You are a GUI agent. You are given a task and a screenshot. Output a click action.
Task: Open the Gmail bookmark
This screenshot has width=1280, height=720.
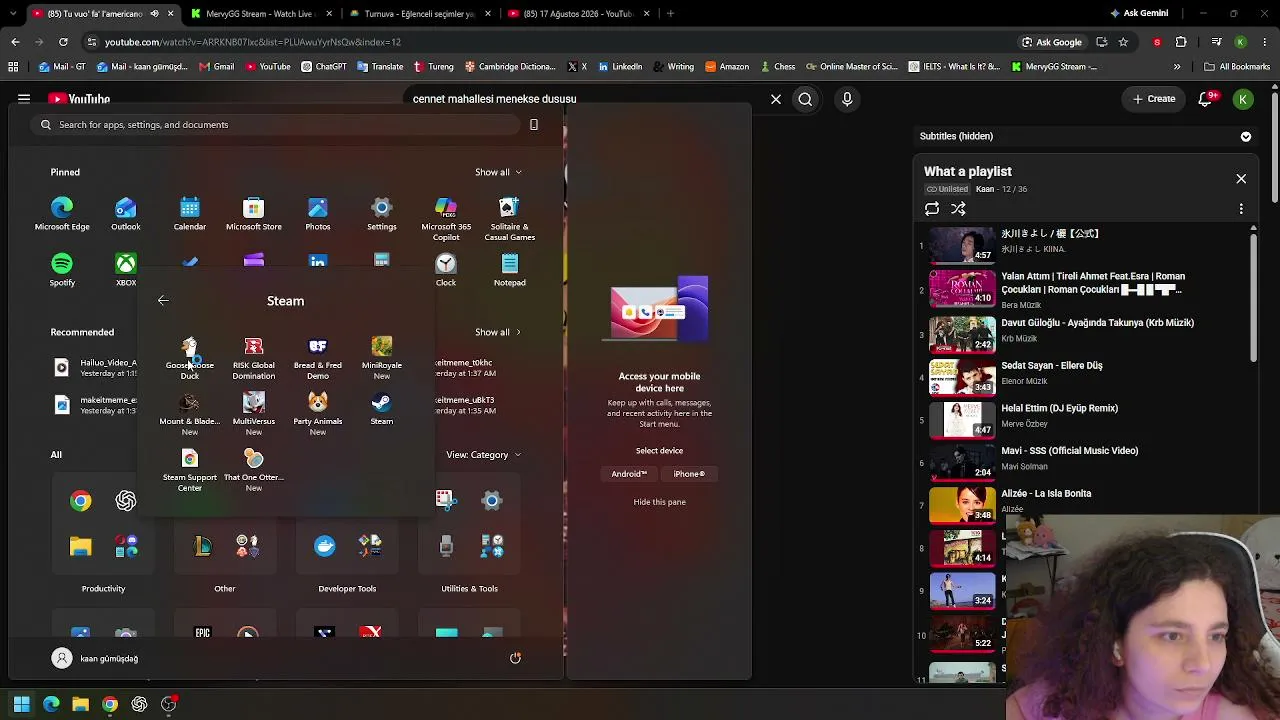pos(217,67)
